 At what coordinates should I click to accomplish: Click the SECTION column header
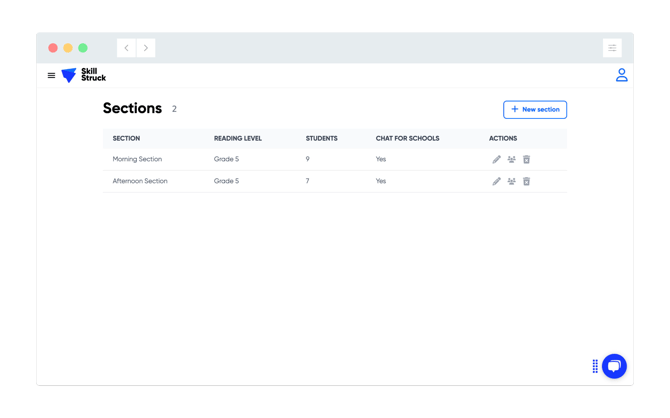[126, 138]
